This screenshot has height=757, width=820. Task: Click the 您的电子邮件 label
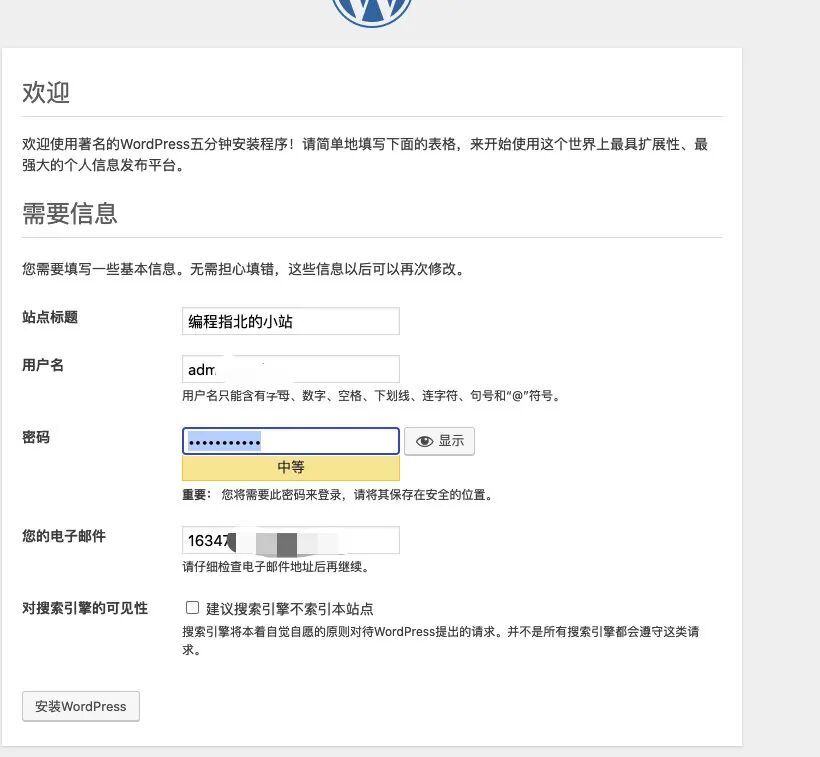click(64, 536)
